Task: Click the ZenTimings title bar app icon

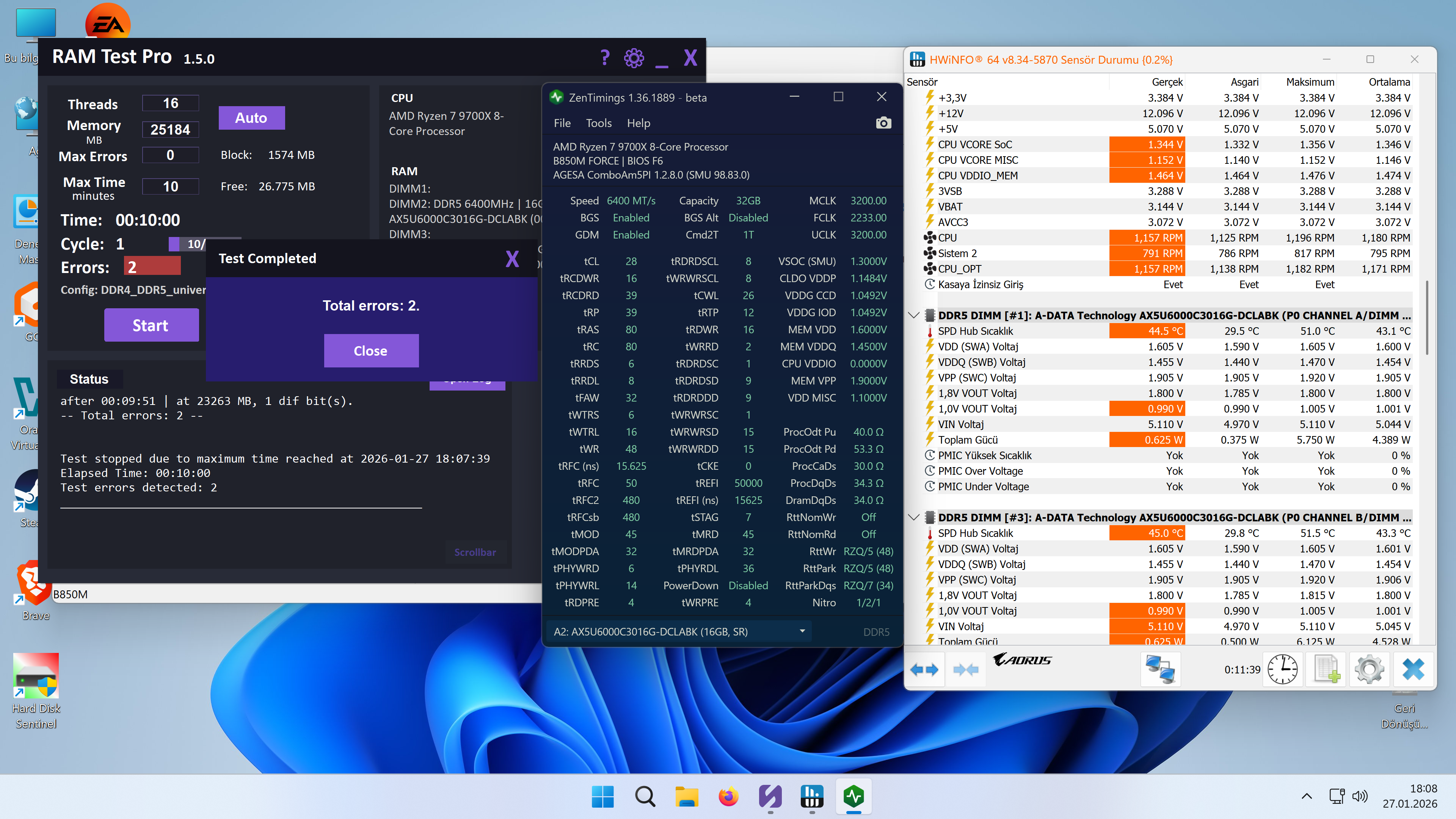Action: (x=557, y=97)
